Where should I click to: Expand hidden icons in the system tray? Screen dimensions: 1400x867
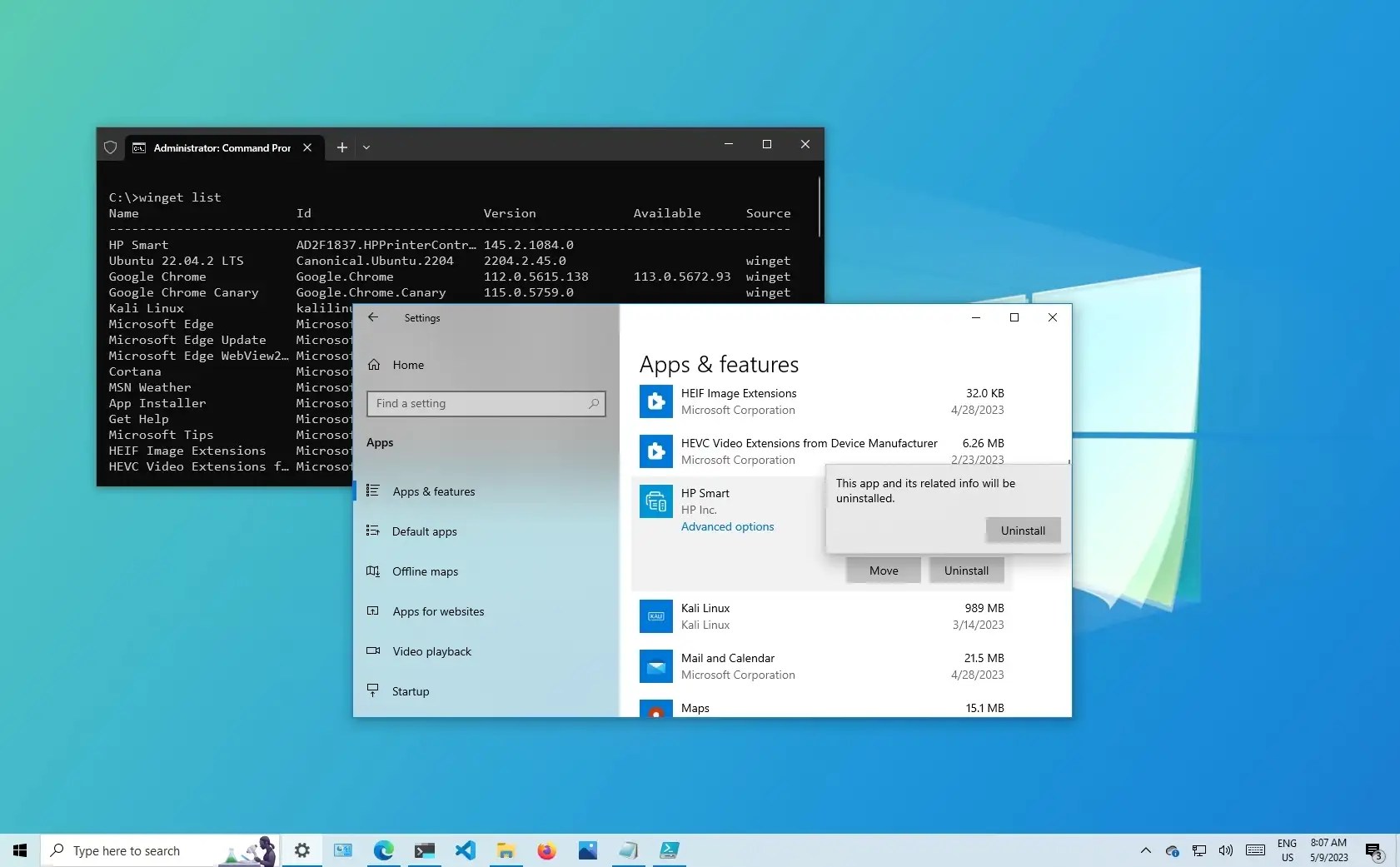coord(1146,850)
